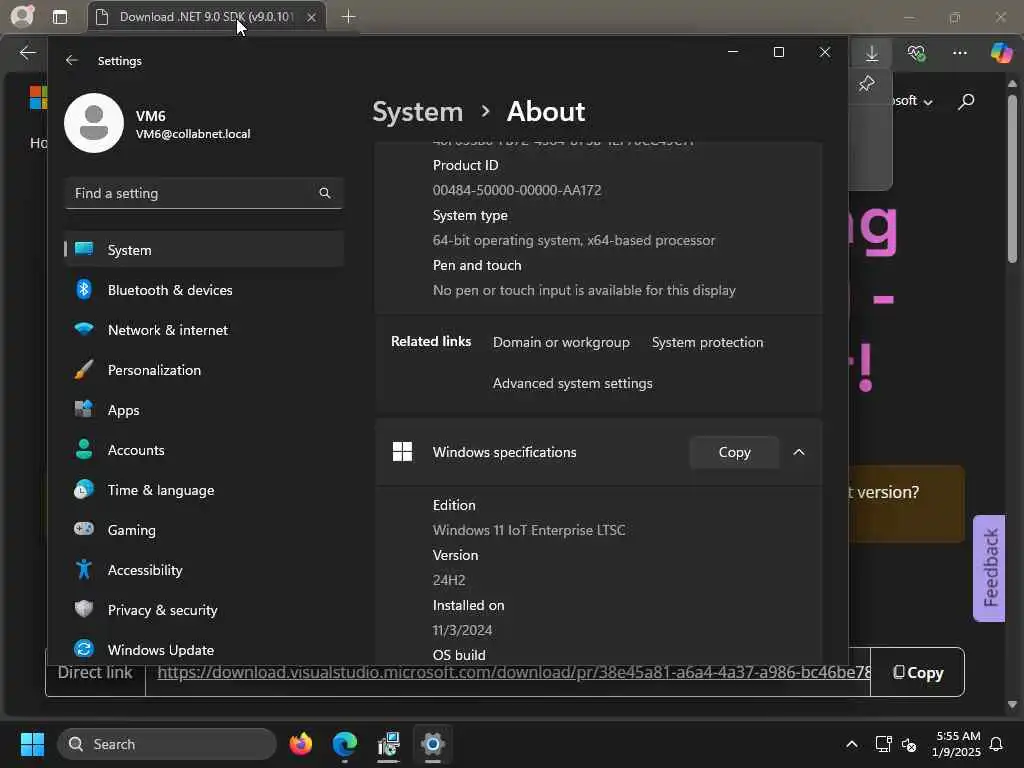1024x768 pixels.
Task: Open Time & language settings
Action: click(x=204, y=490)
